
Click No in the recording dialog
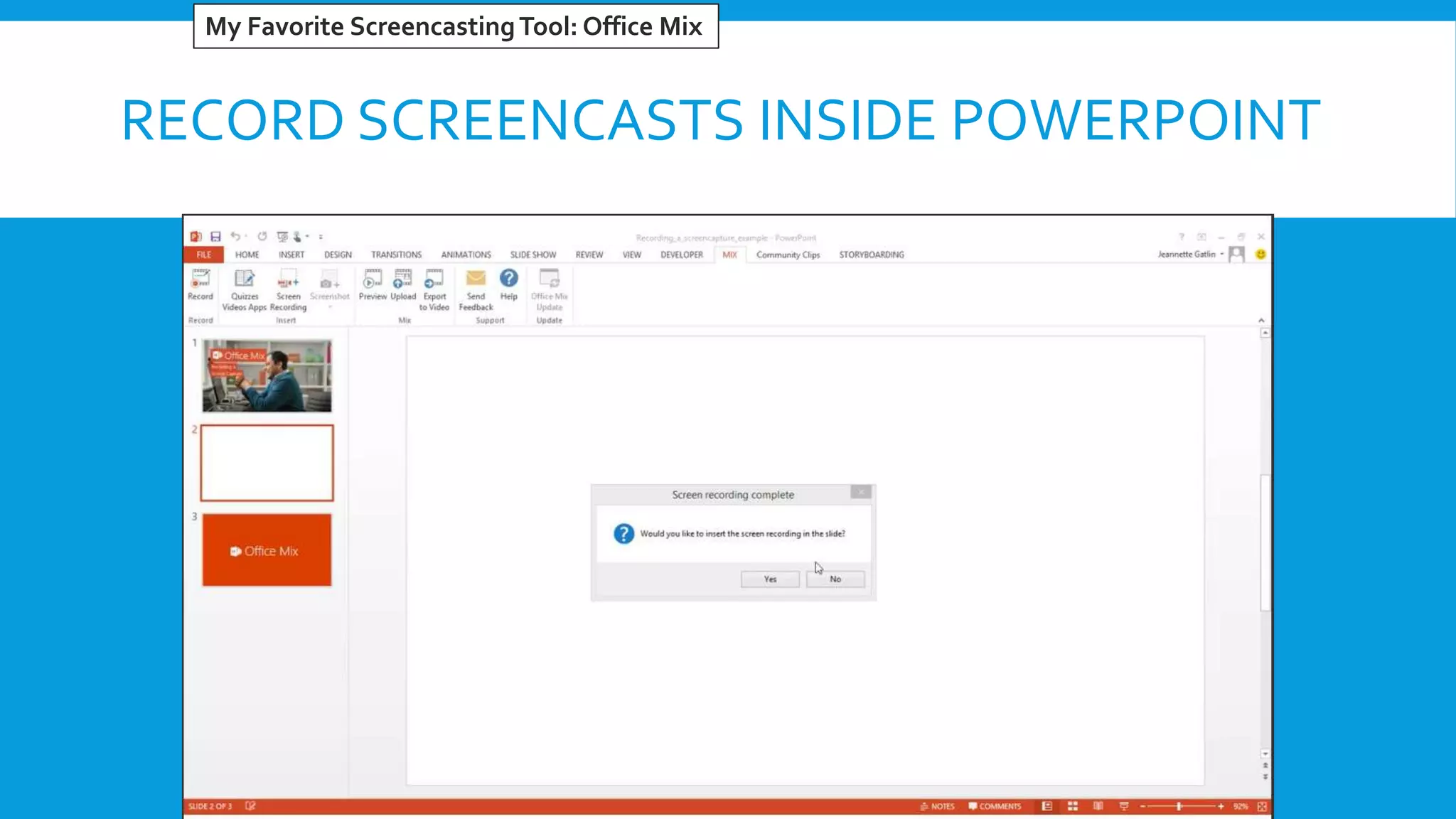click(835, 579)
